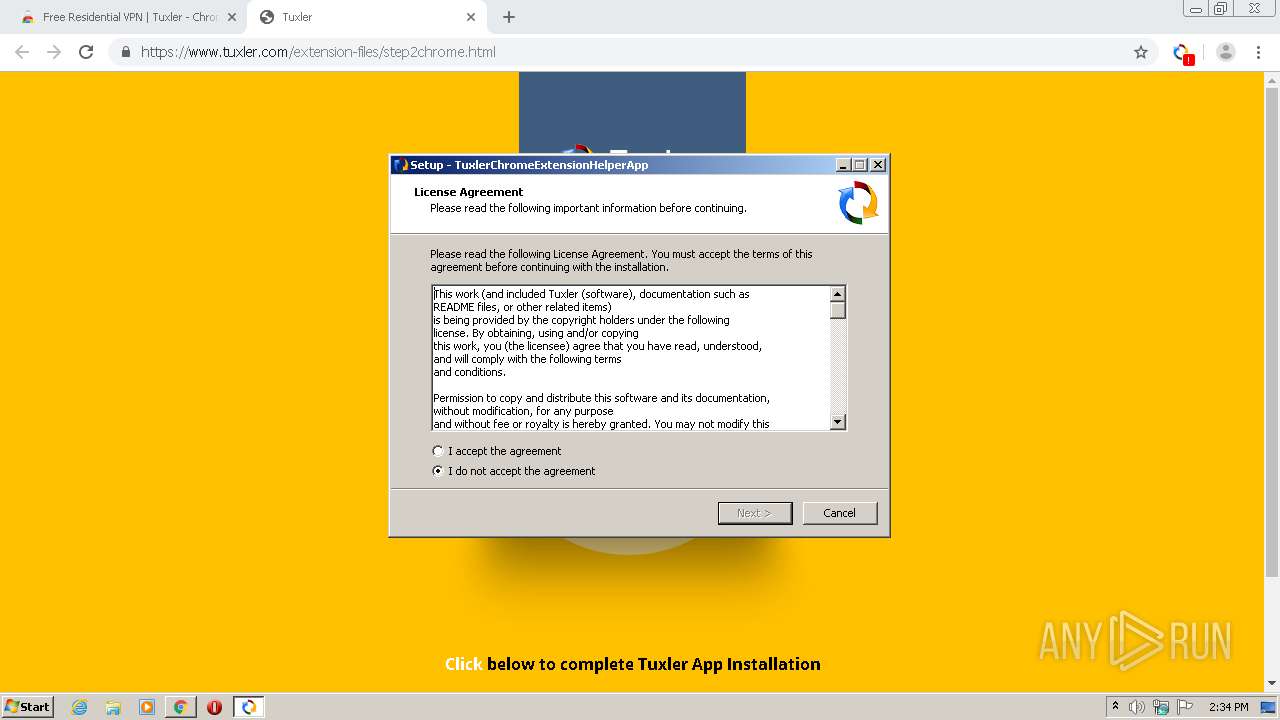Restore down the Chrome window
This screenshot has height=720, width=1280.
point(1221,9)
